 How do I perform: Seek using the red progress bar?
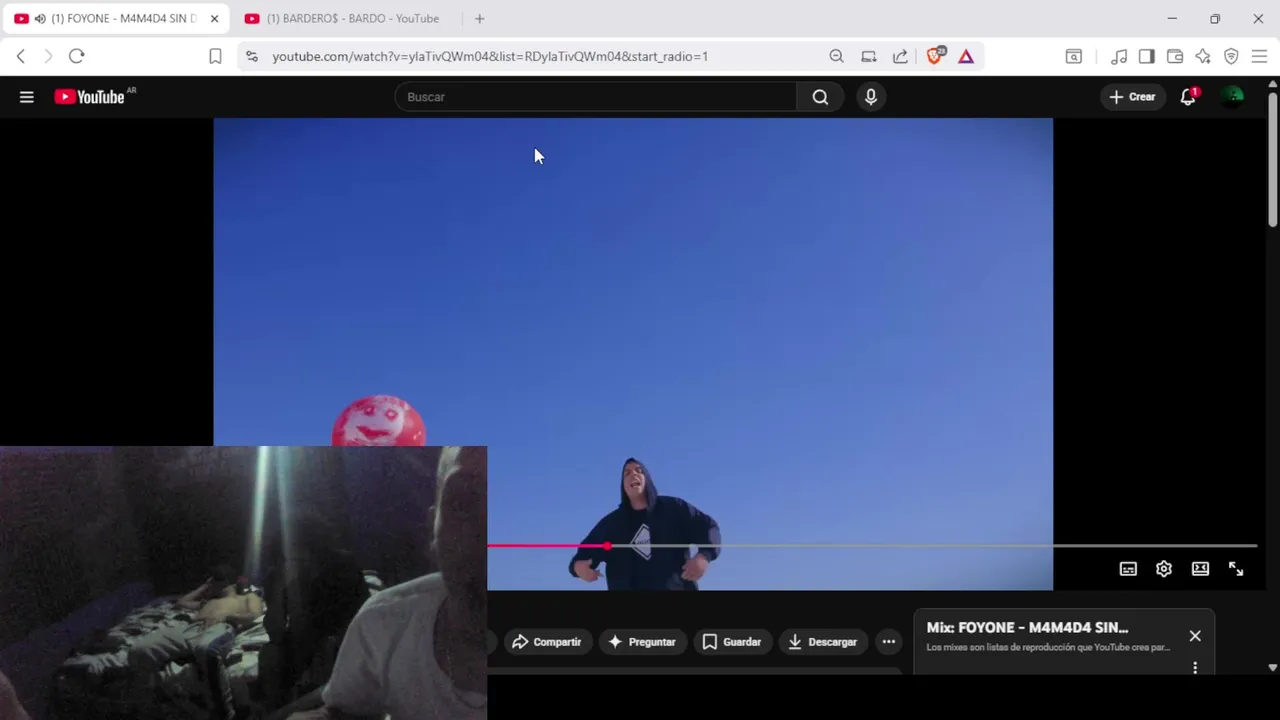pos(872,546)
